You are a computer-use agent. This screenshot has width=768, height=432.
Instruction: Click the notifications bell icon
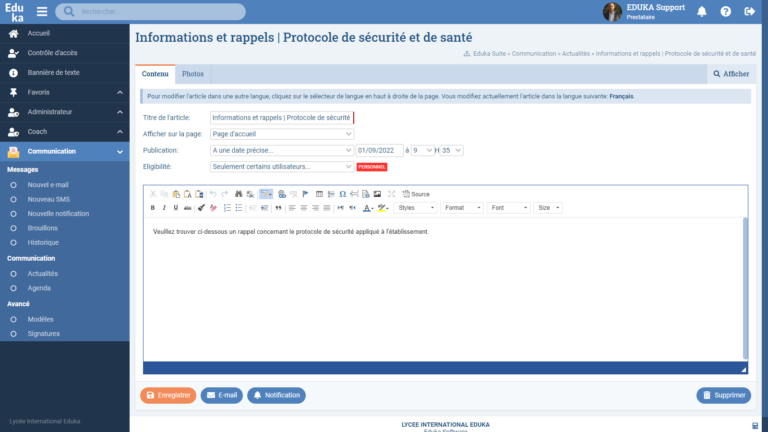701,12
